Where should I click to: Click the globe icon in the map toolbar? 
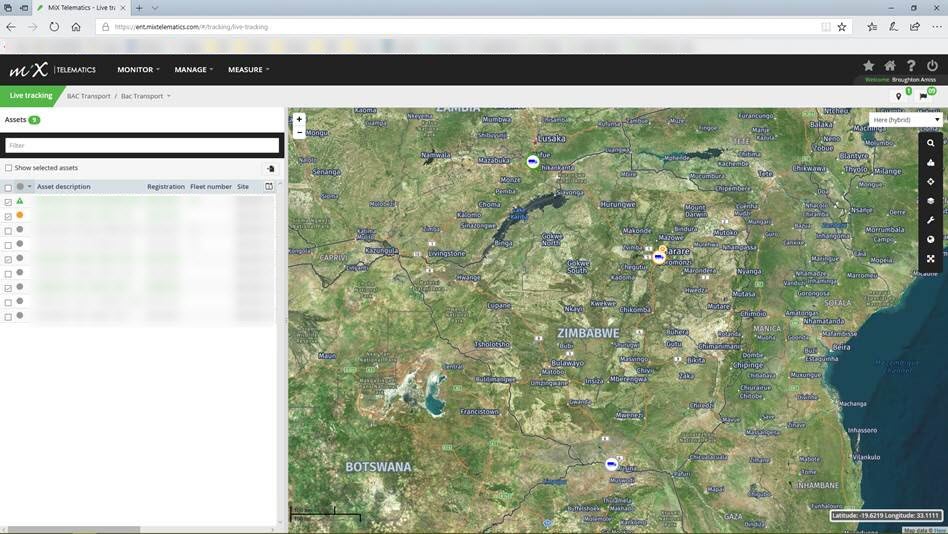tap(930, 239)
